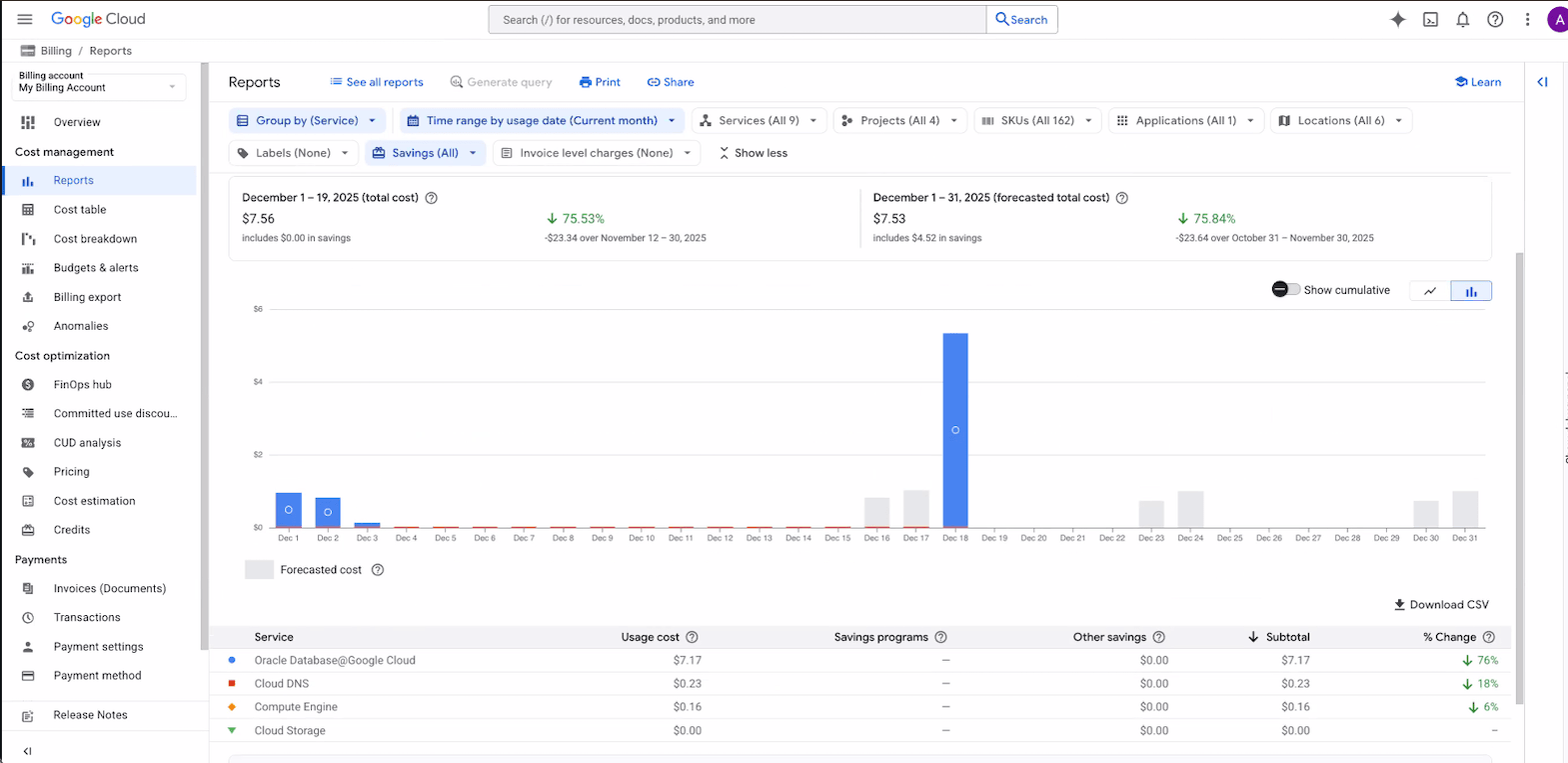Click the Print icon button
Image resolution: width=1568 pixels, height=763 pixels.
[x=600, y=82]
